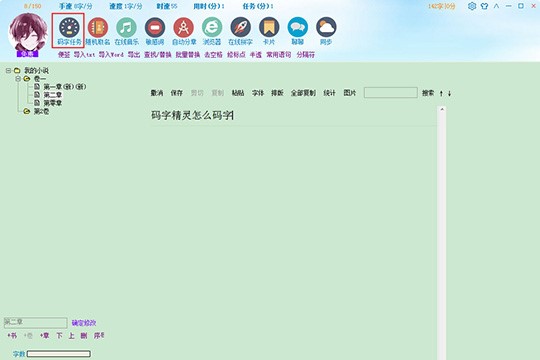Select the 第2卷 label in the tree
Viewport: 540px width, 360px height.
tap(41, 111)
